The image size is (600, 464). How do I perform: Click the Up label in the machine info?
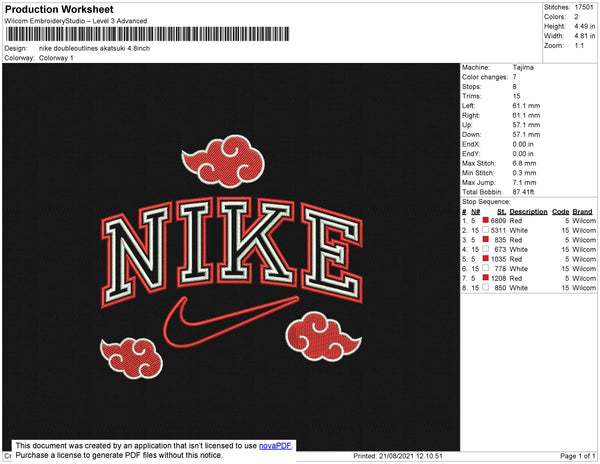[x=467, y=125]
